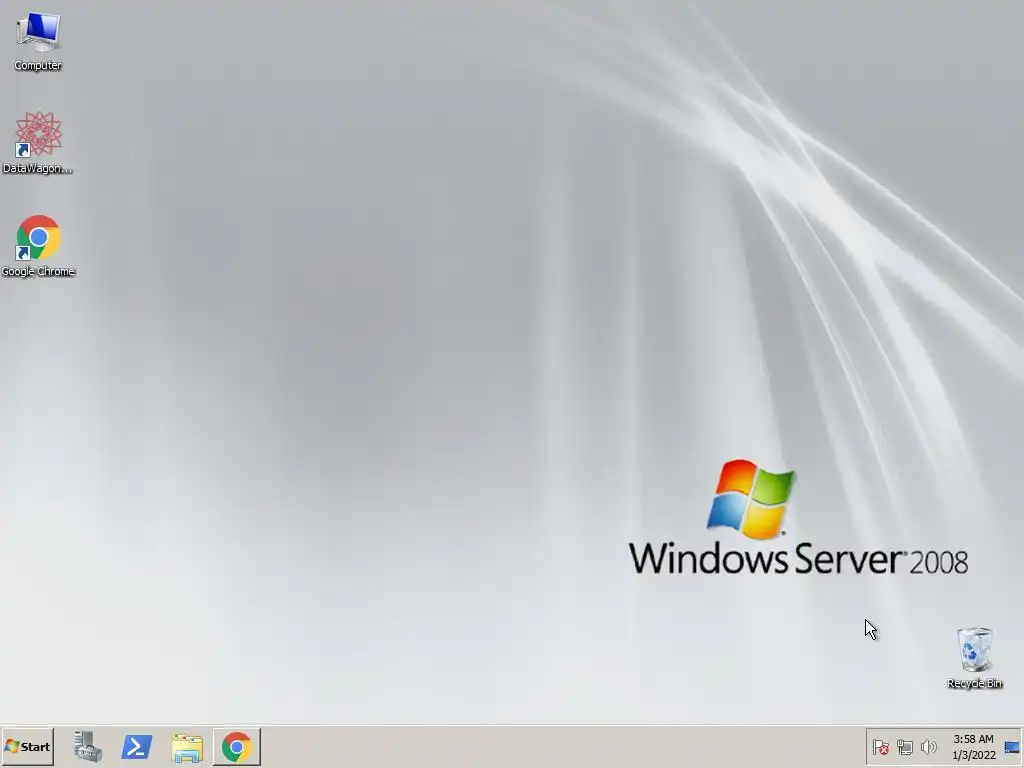Open Server Manager from the taskbar
The image size is (1024, 768).
click(88, 746)
